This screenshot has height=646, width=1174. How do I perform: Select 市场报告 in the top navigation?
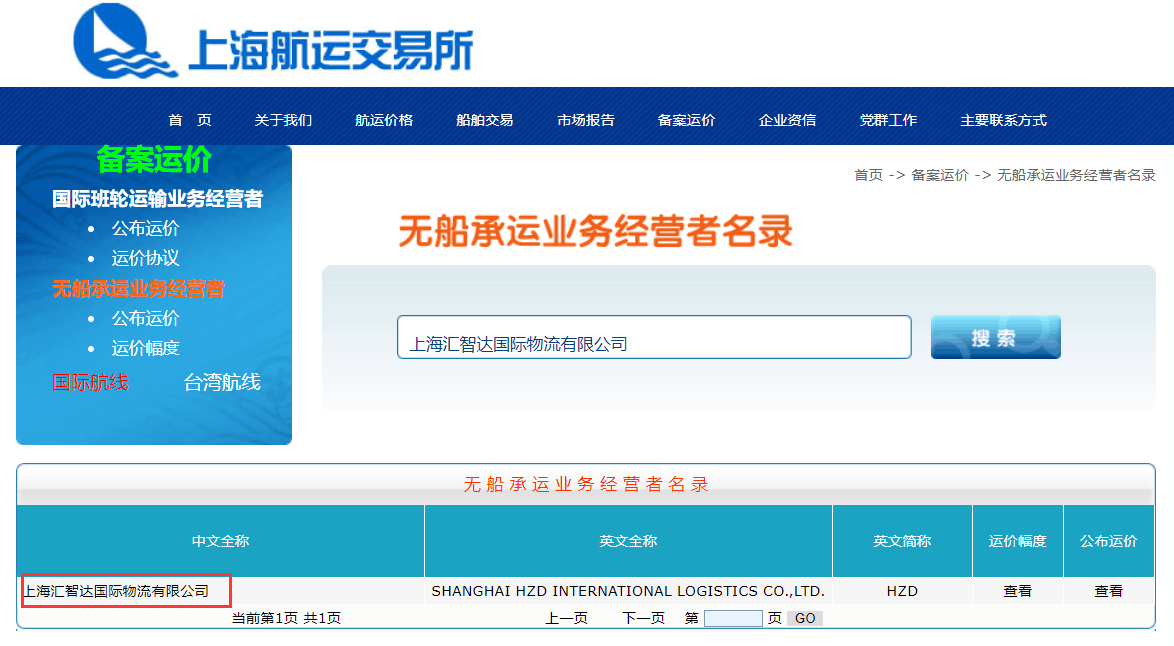click(x=585, y=119)
